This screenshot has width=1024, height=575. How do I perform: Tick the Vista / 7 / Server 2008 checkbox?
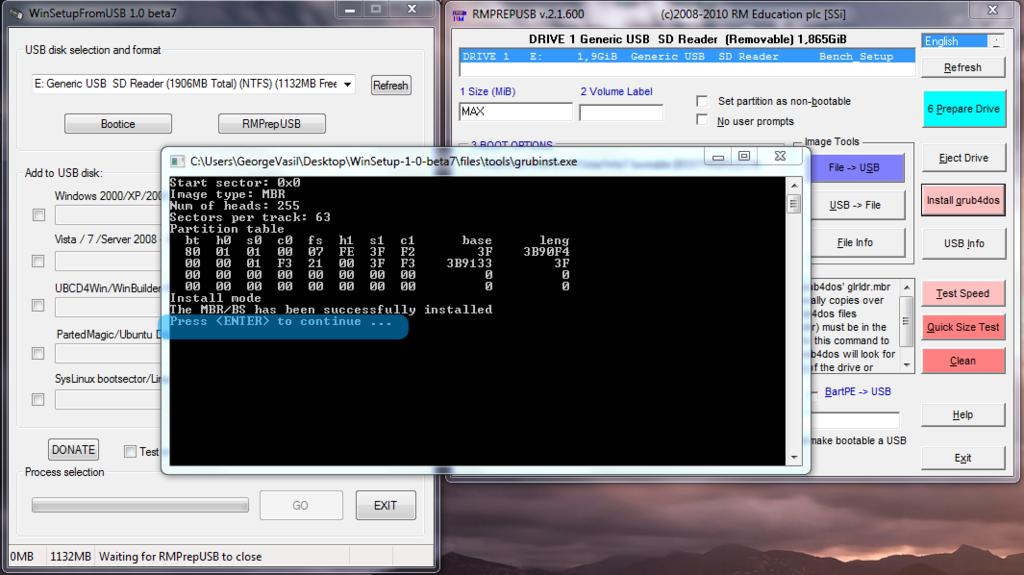click(x=39, y=261)
